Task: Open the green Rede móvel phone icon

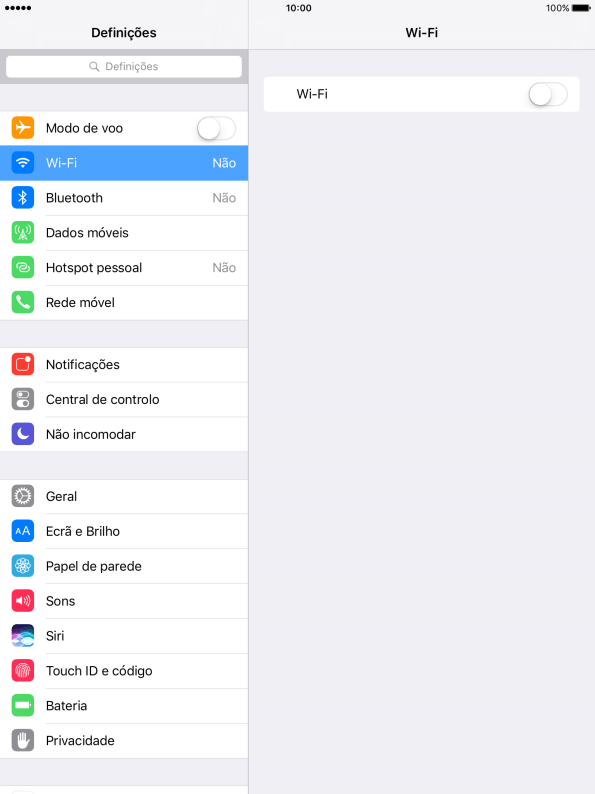Action: [x=23, y=302]
